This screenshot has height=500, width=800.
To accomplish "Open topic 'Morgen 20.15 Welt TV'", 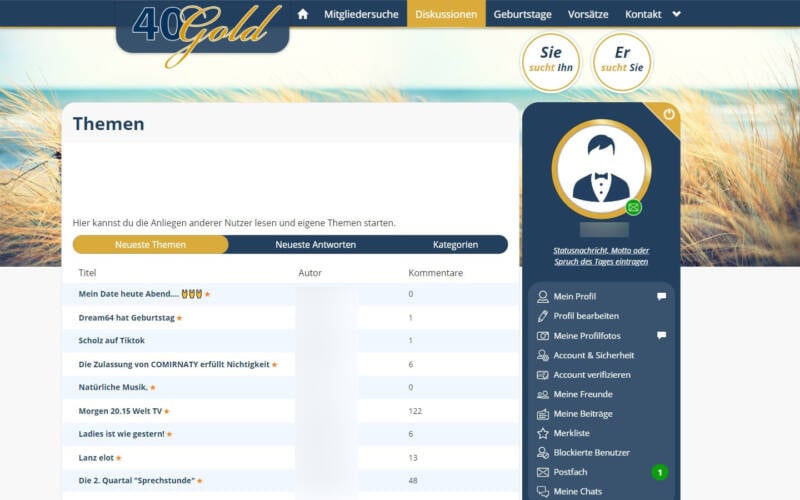I will click(120, 411).
